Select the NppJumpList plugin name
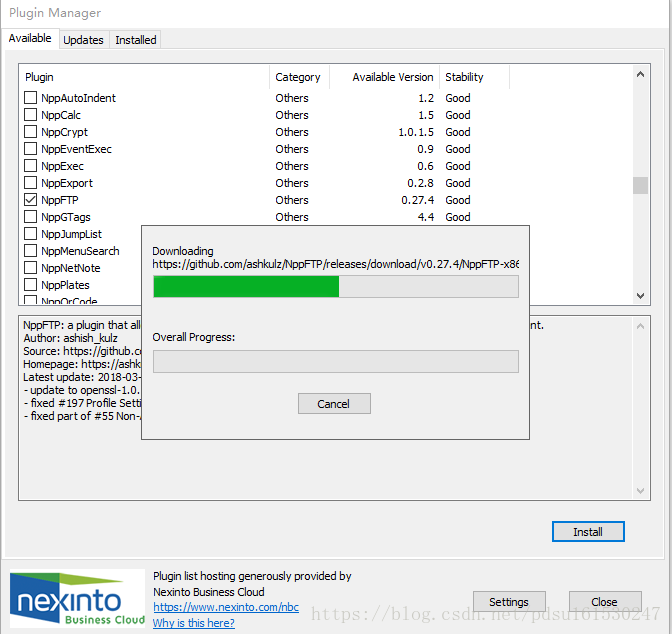 coord(71,234)
